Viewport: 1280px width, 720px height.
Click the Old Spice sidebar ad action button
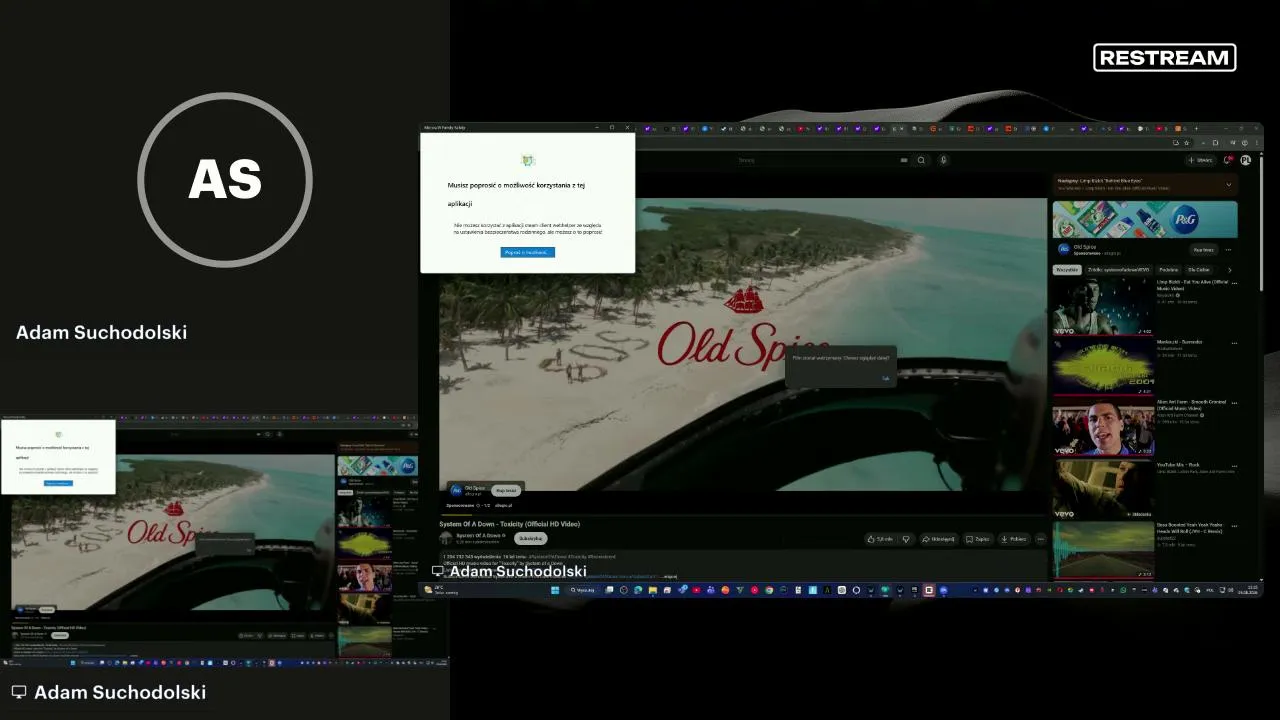tap(1203, 250)
